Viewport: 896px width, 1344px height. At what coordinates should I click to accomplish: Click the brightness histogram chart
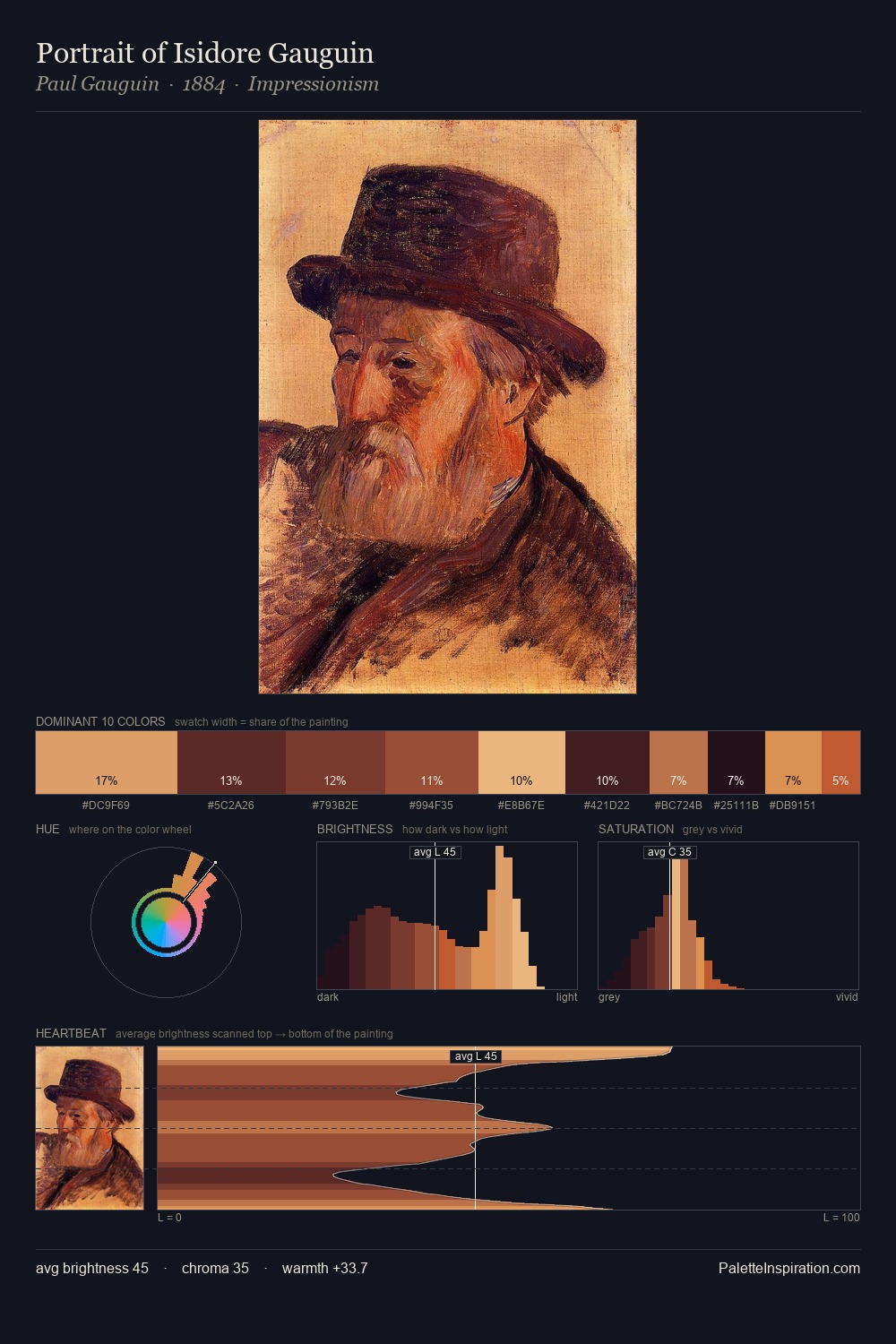click(447, 916)
